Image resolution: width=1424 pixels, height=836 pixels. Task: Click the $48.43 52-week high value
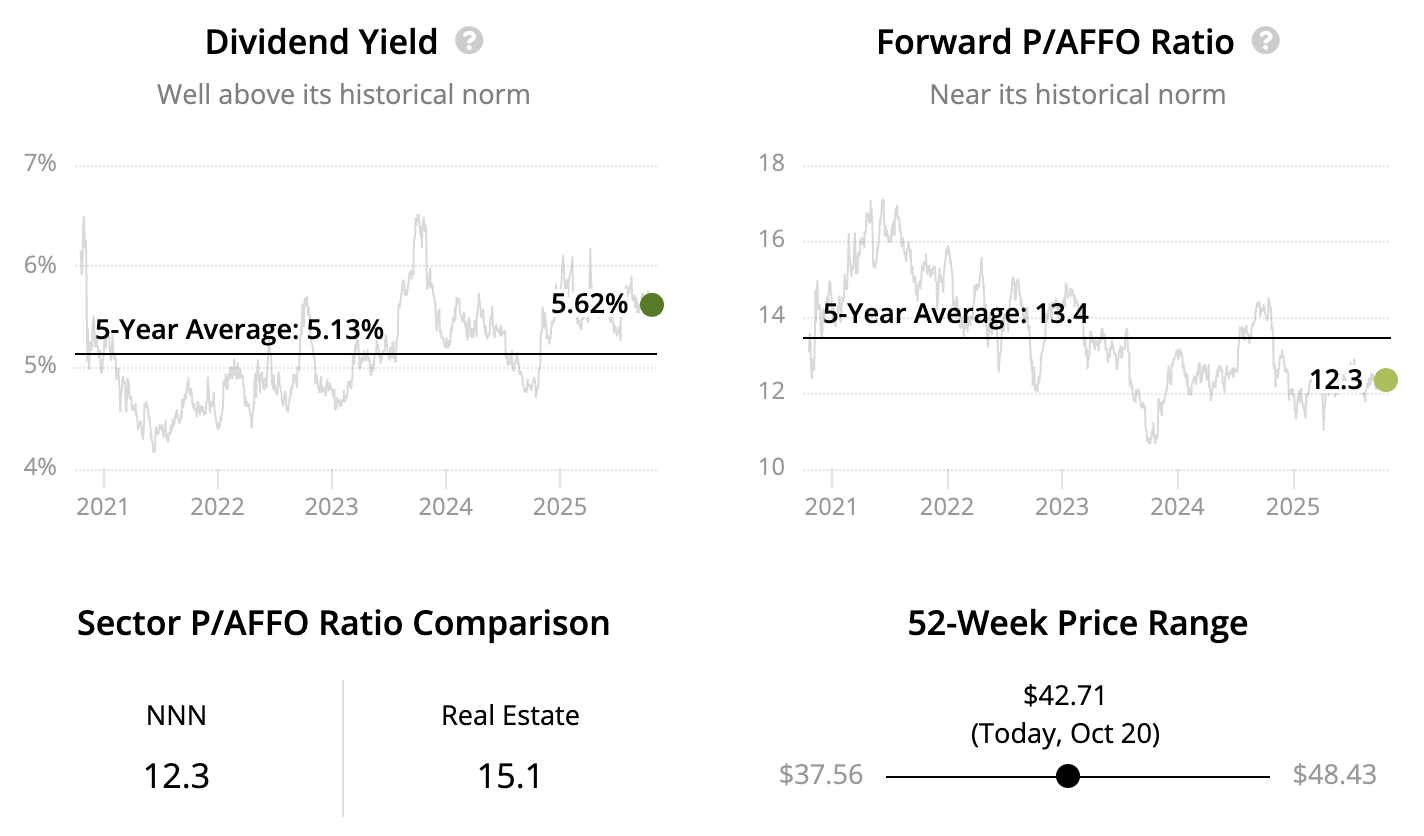click(1334, 775)
